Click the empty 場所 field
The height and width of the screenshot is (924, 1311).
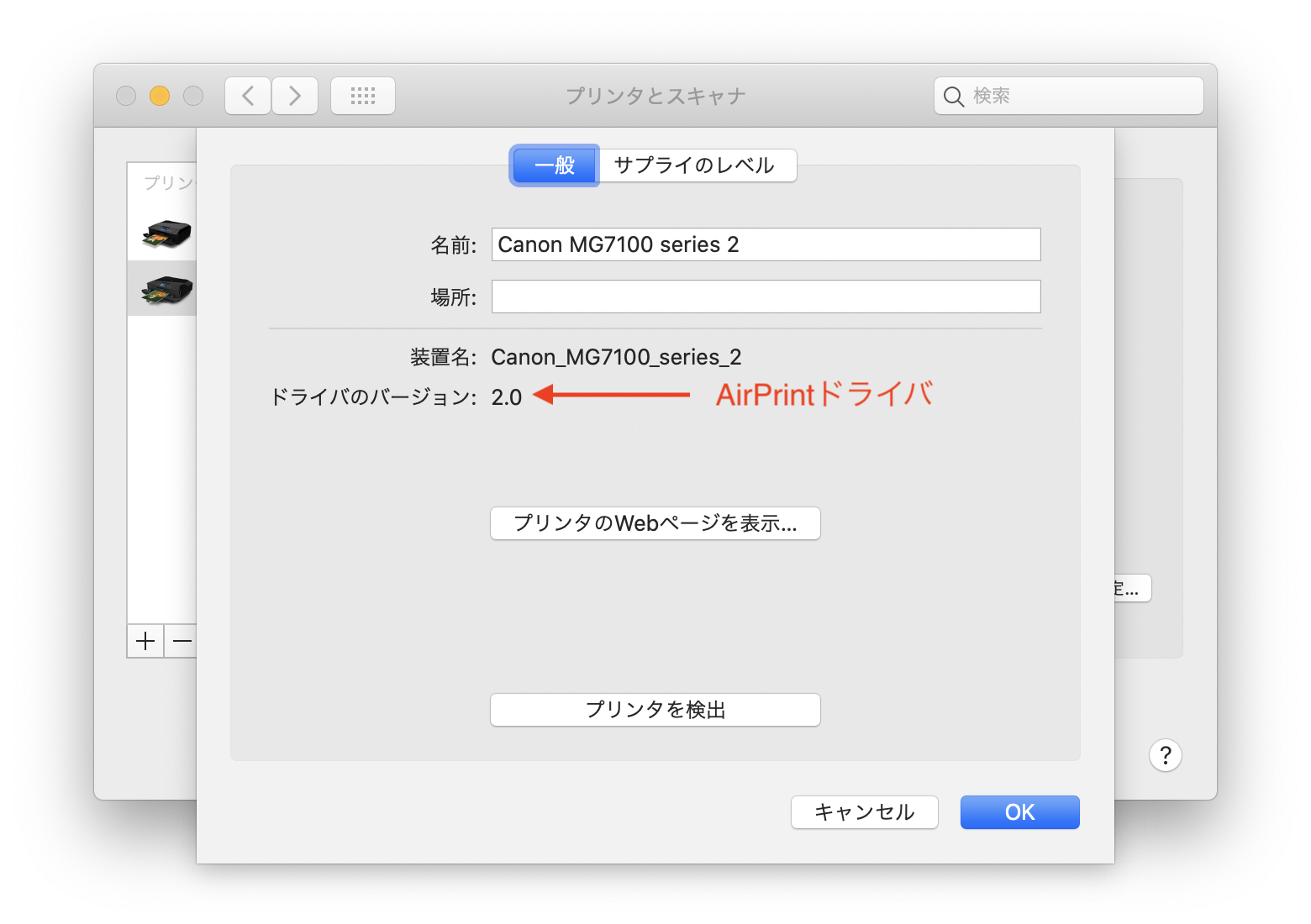click(x=766, y=297)
